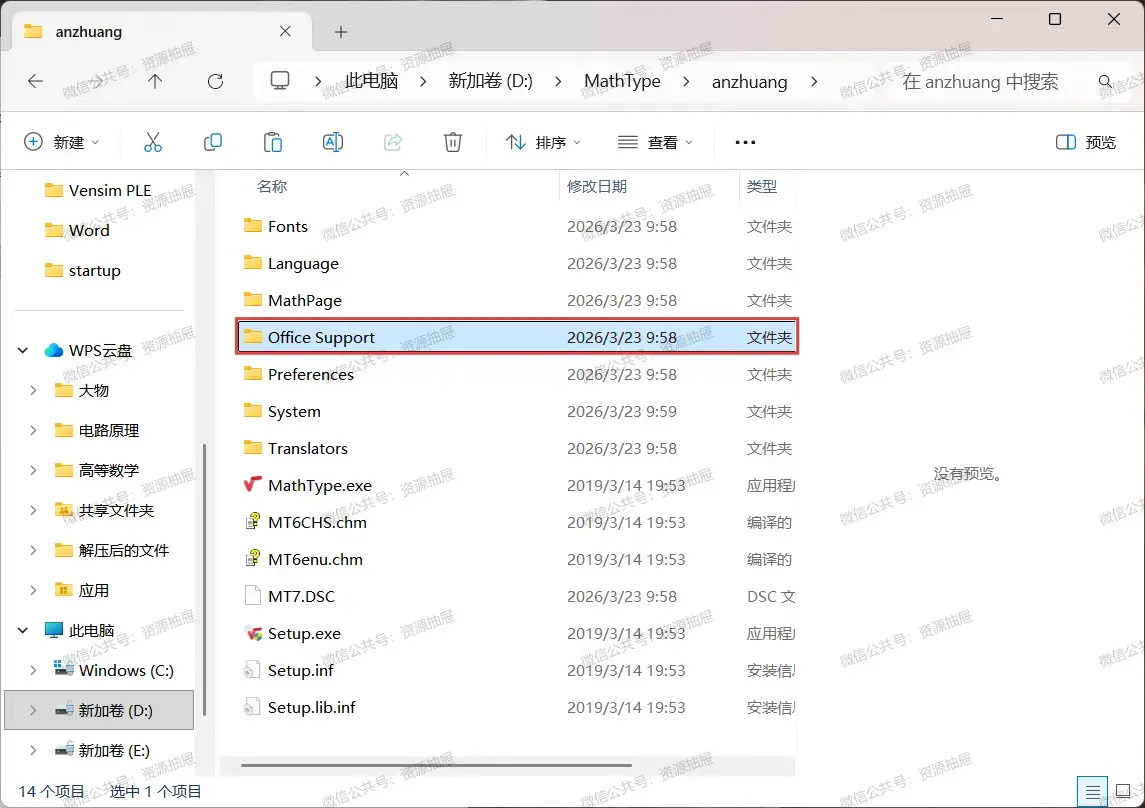This screenshot has height=808, width=1145.
Task: Click the navigation pane vertical scrollbar
Action: (204, 580)
